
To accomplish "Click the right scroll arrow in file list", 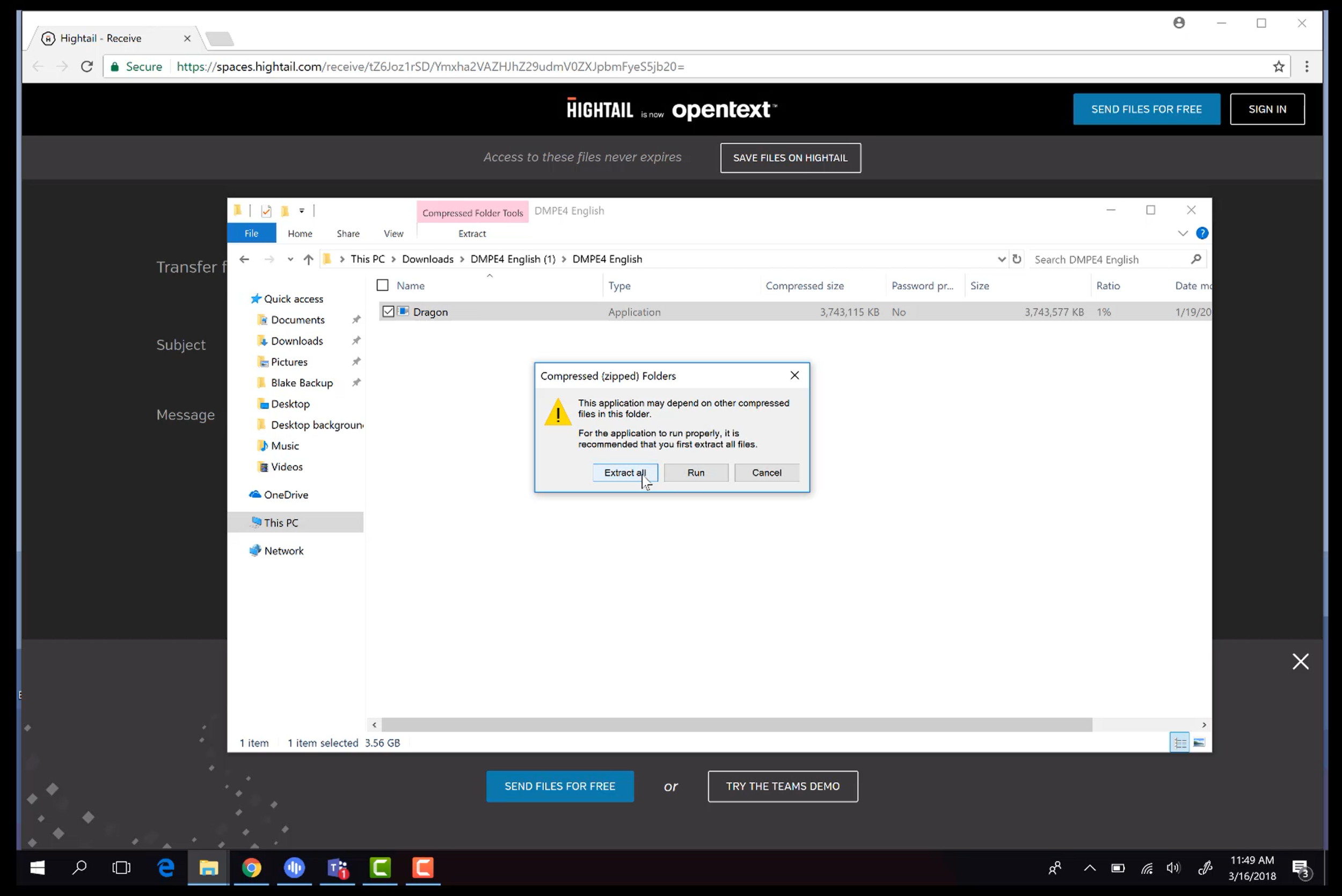I will (x=1204, y=725).
